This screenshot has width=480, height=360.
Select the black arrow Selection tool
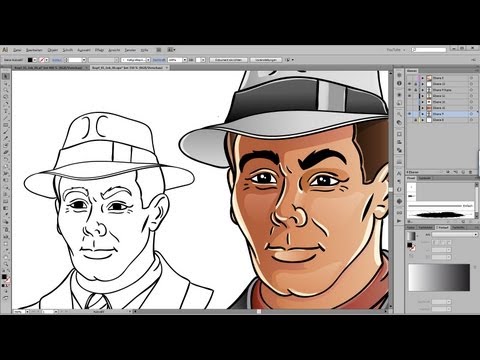pyautogui.click(x=6, y=76)
